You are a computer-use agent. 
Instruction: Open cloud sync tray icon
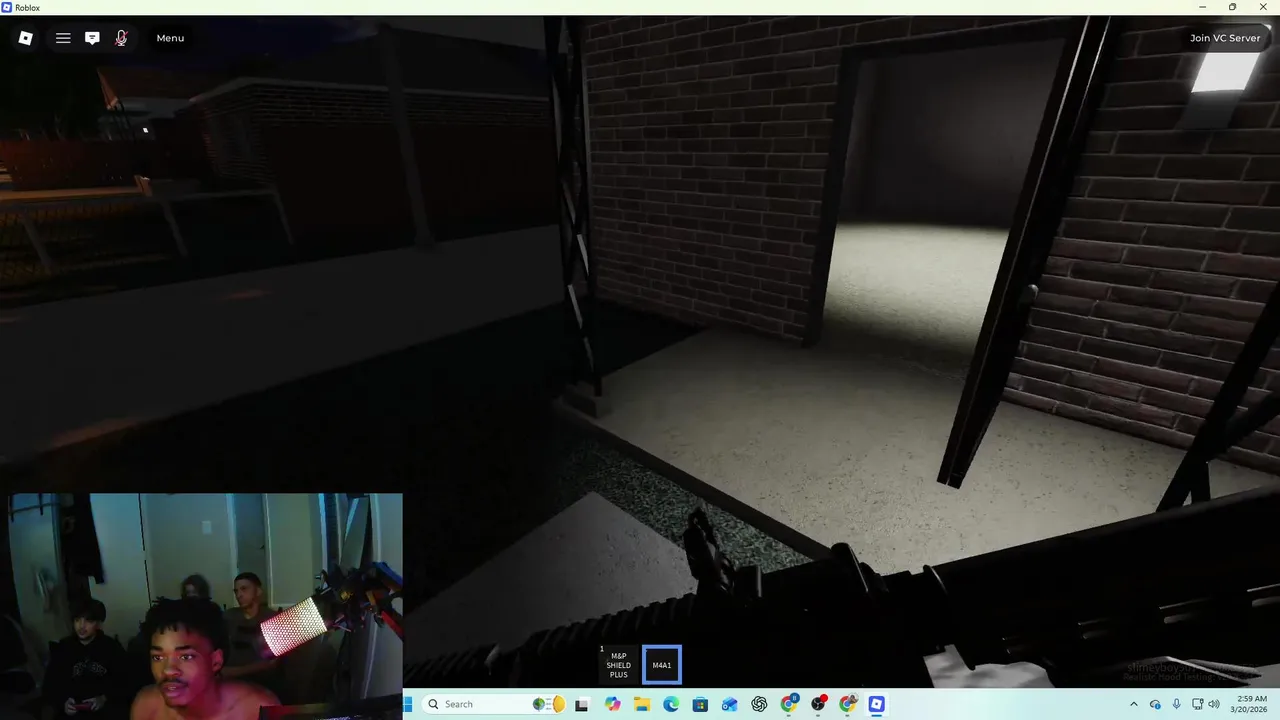tap(1155, 704)
